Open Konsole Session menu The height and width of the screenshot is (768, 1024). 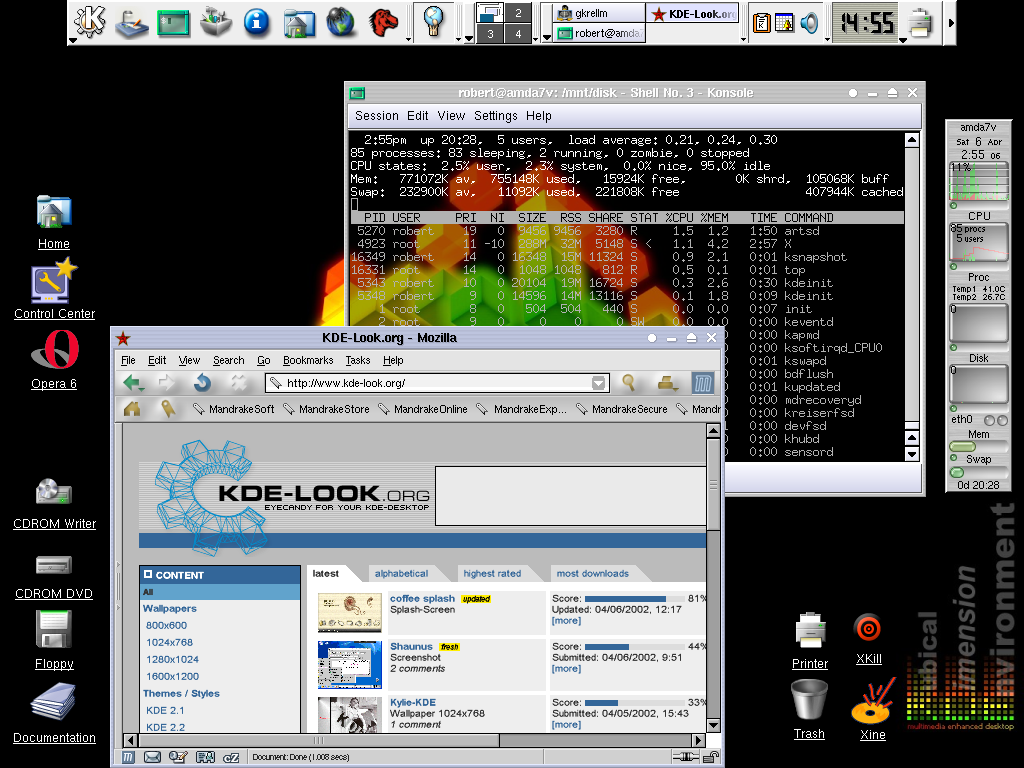[377, 116]
